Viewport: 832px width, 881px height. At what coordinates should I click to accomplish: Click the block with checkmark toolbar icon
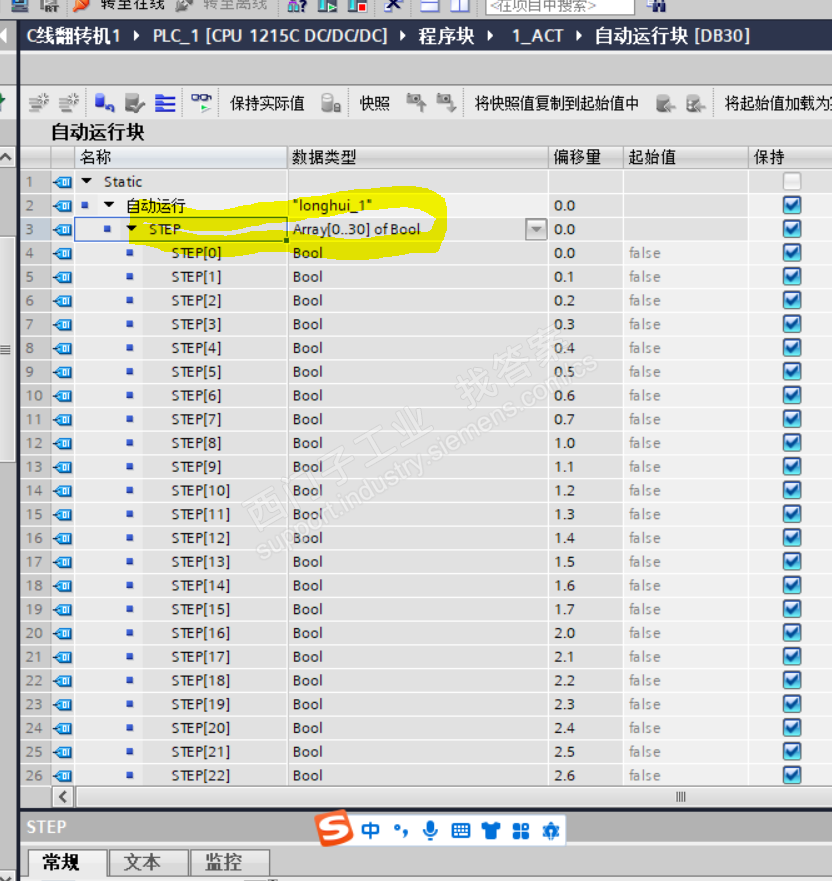134,103
